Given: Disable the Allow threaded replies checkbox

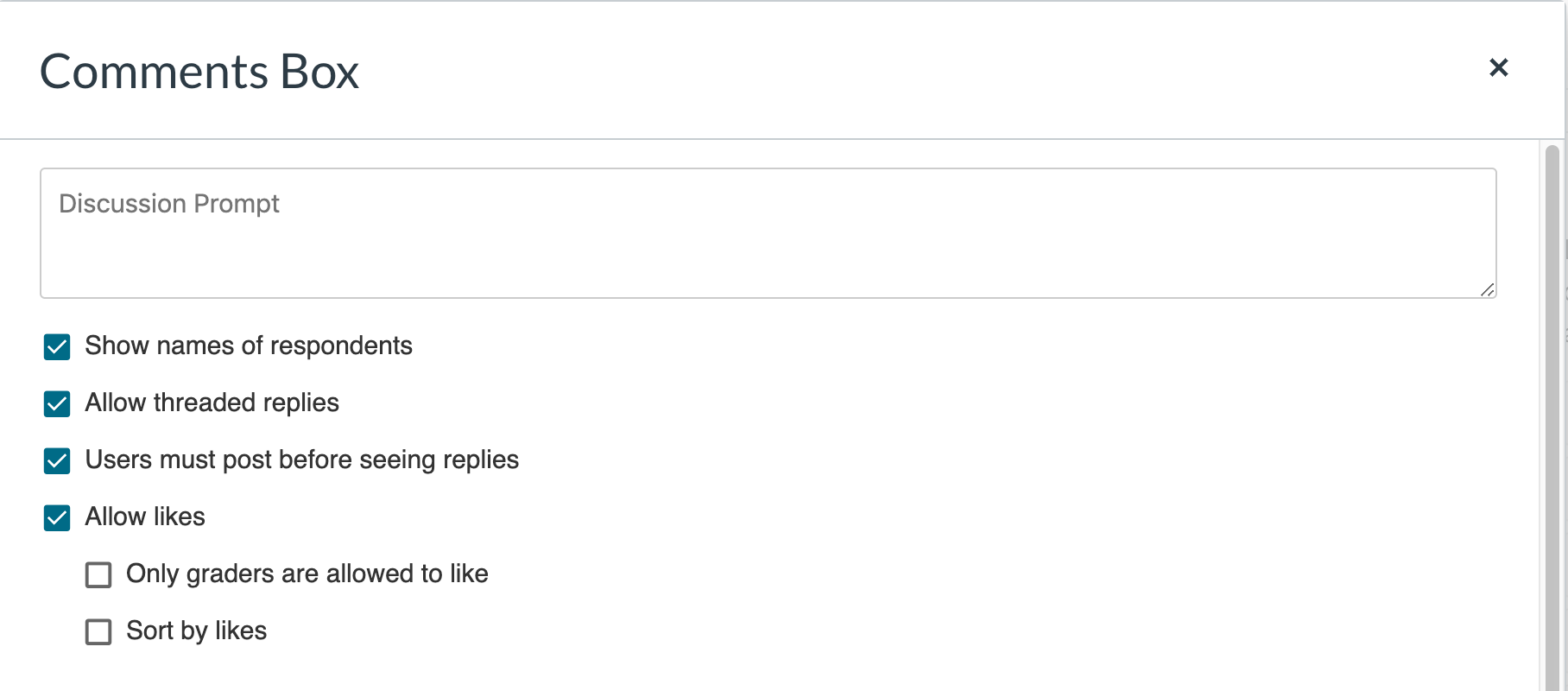Looking at the screenshot, I should click(x=57, y=404).
